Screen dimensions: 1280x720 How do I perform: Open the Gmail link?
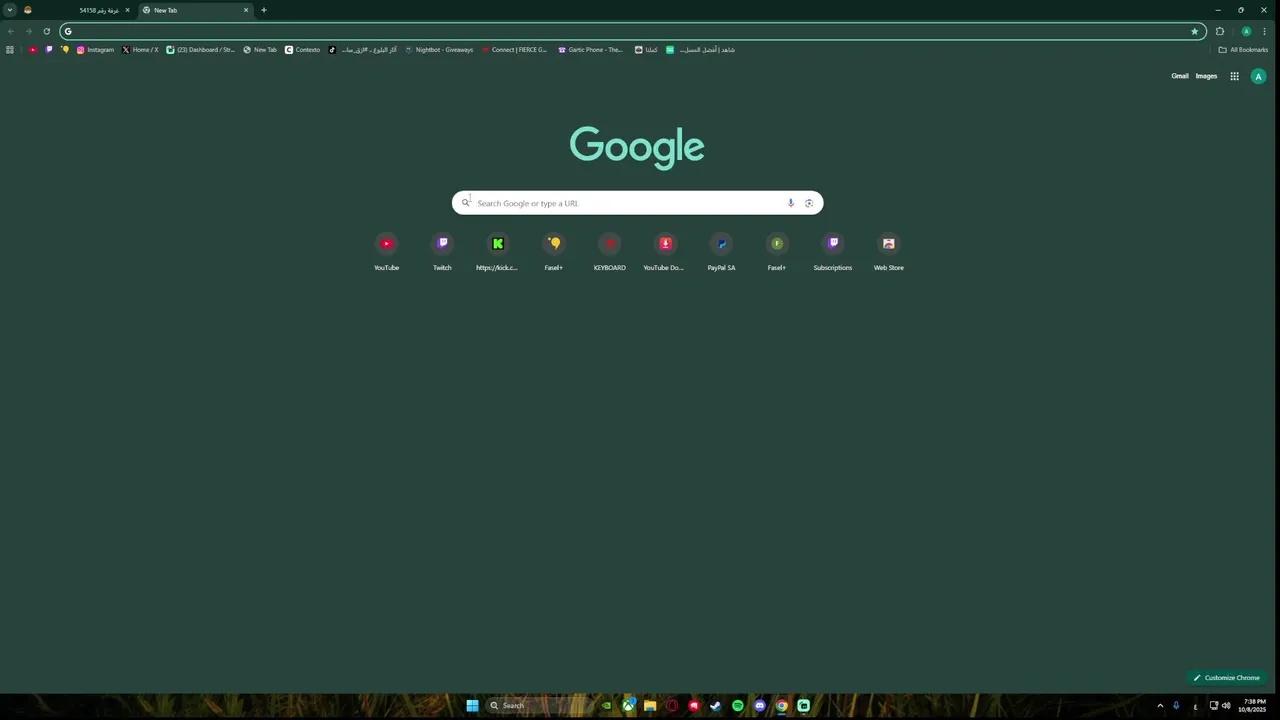(x=1180, y=76)
